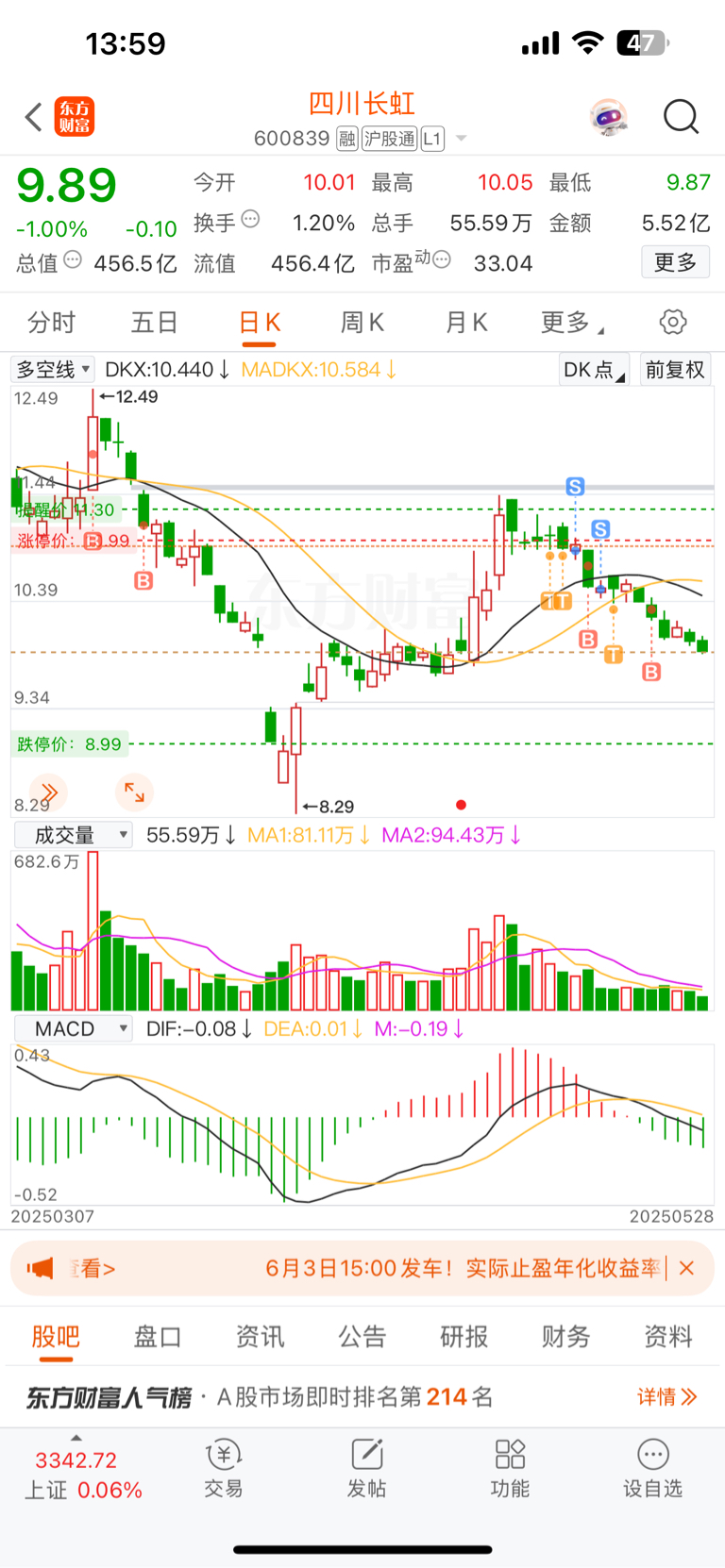
Task: Tap the DKX:10.440 indicator value
Action: tap(167, 369)
